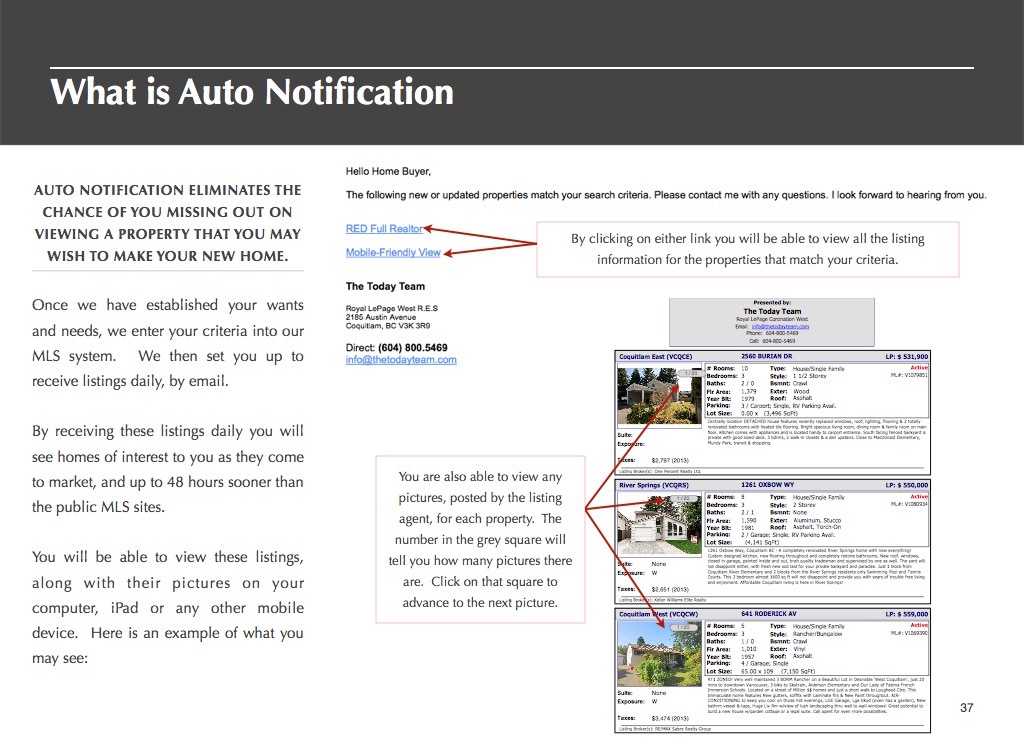Advance photos using Burian Dr grey counter

(687, 372)
